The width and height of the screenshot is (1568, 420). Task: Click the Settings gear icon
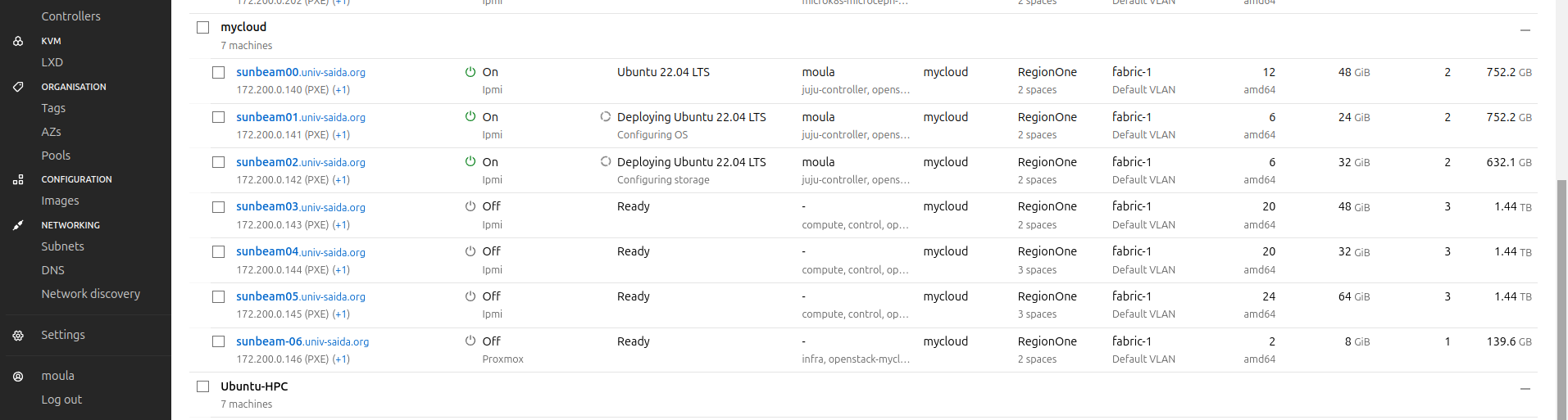[x=18, y=336]
